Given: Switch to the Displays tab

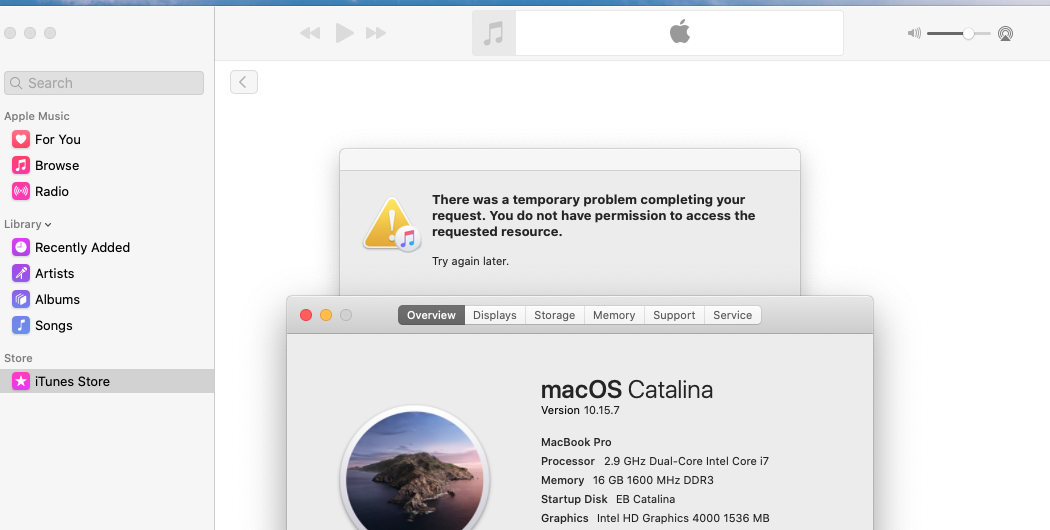Looking at the screenshot, I should click(x=495, y=315).
